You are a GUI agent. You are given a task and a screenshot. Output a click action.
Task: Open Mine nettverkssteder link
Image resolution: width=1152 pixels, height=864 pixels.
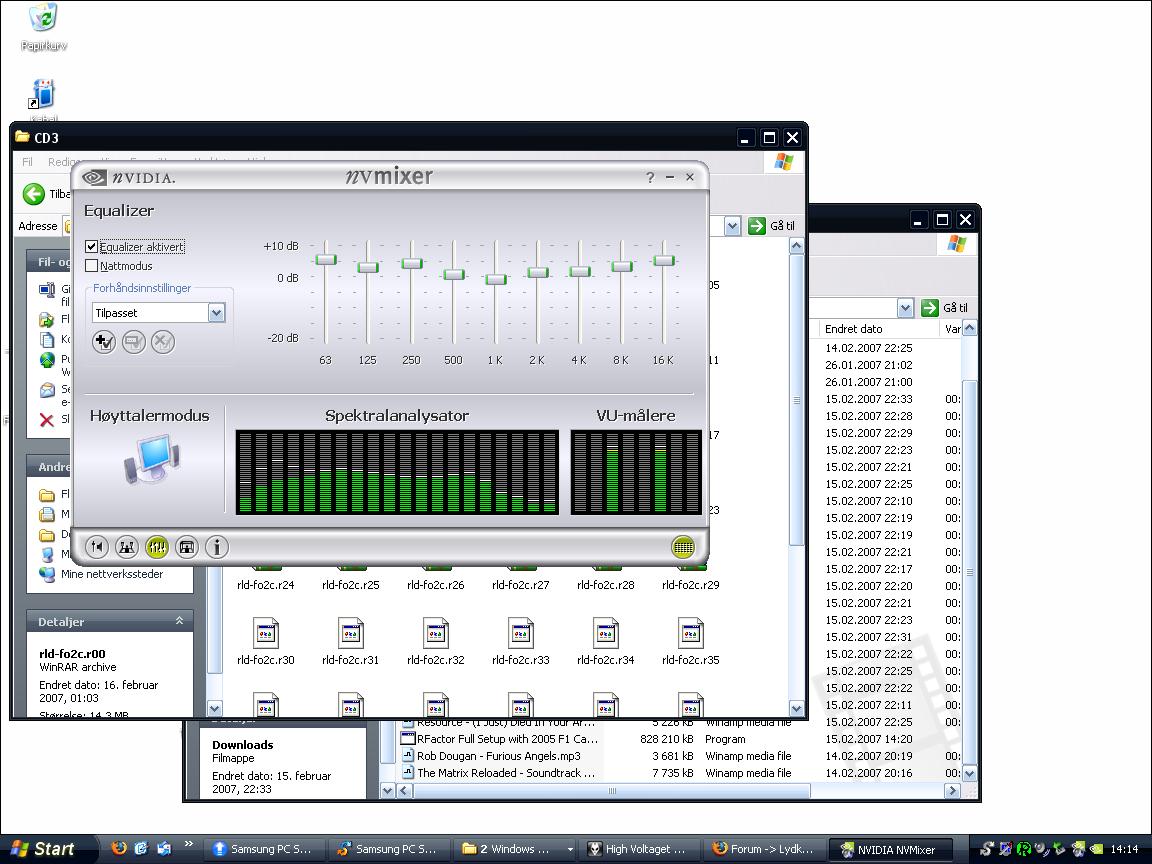(x=112, y=574)
